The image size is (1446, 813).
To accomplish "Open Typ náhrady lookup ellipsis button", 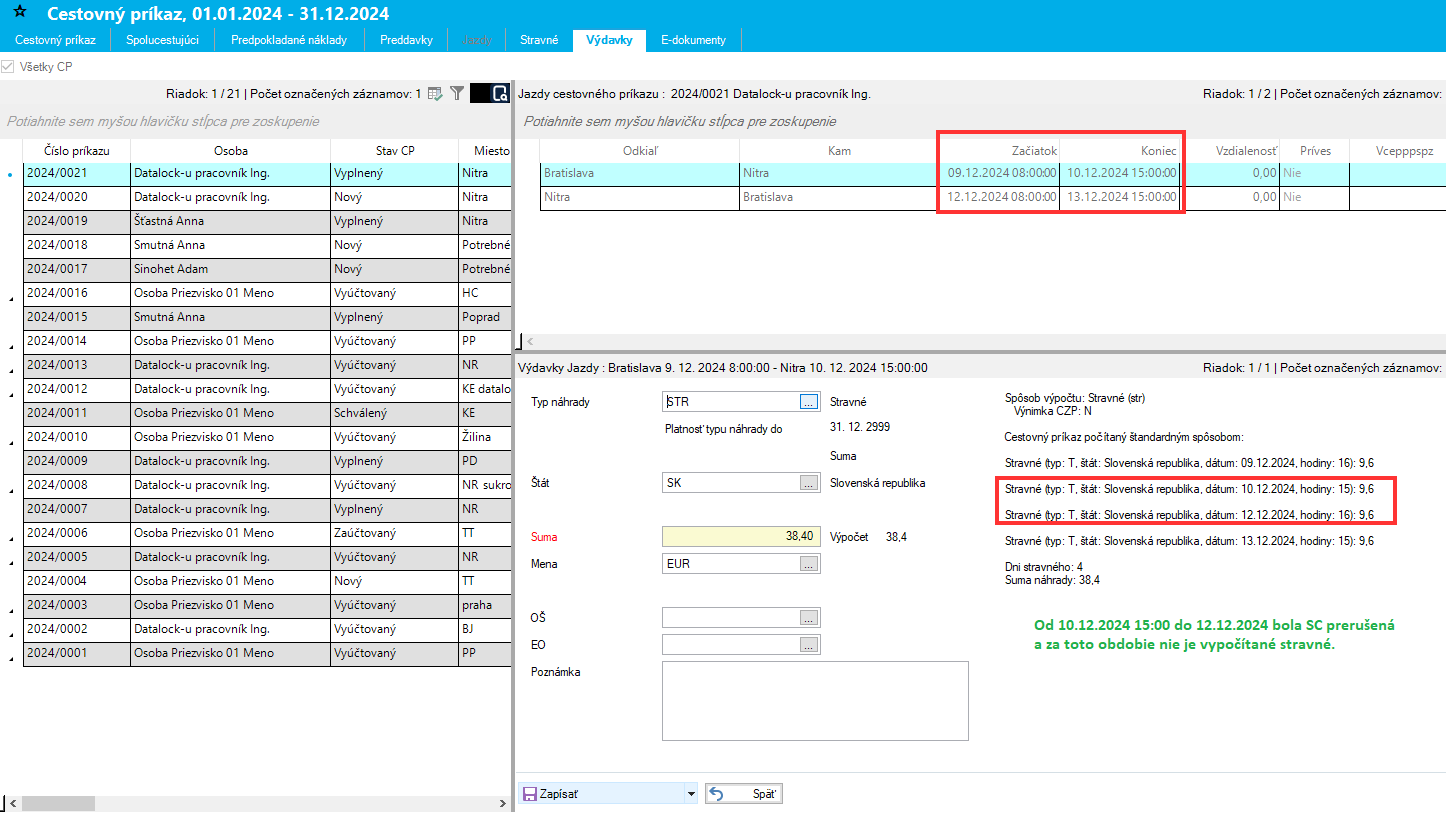I will 809,402.
